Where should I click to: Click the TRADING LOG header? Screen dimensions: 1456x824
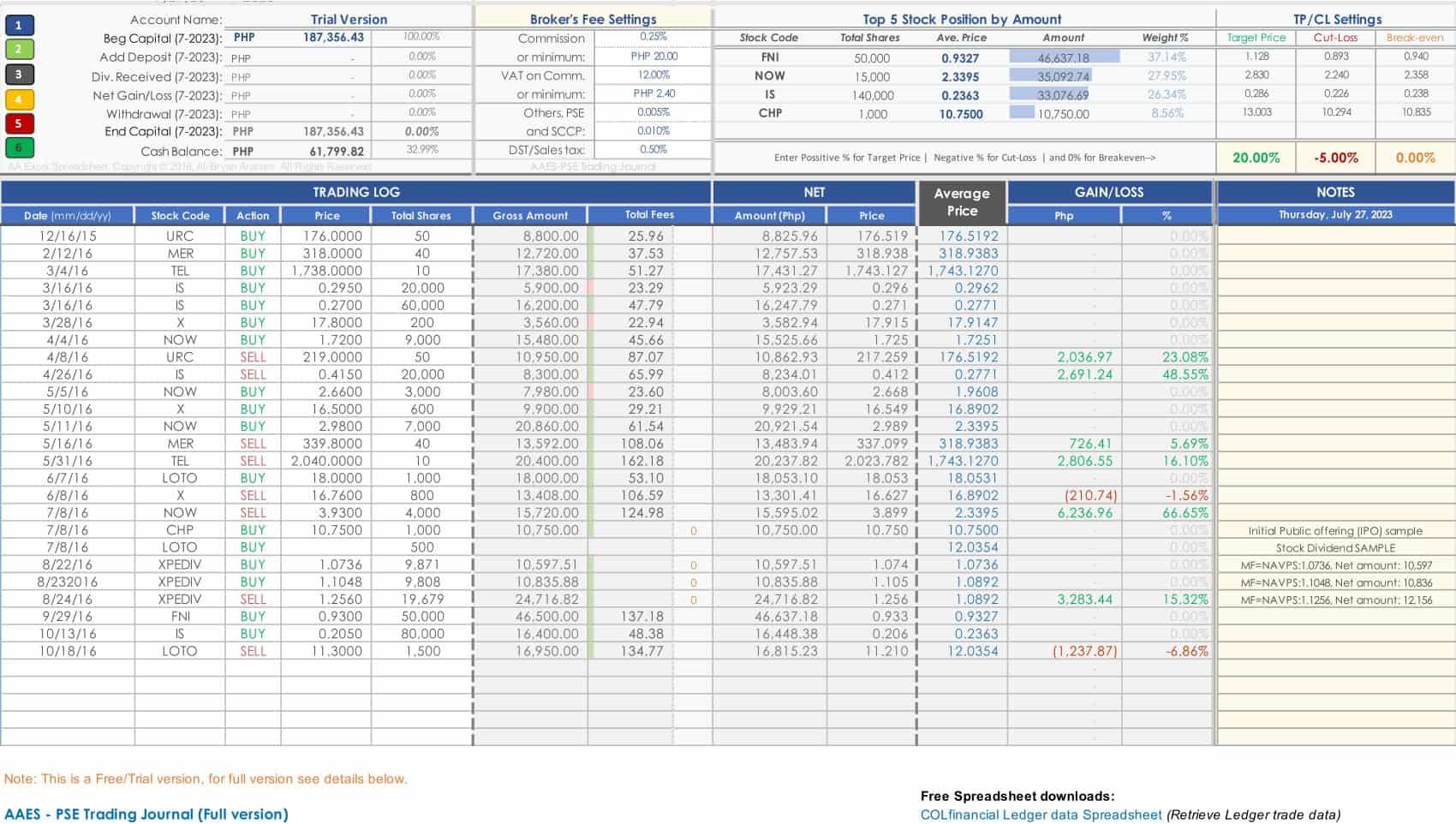point(355,193)
